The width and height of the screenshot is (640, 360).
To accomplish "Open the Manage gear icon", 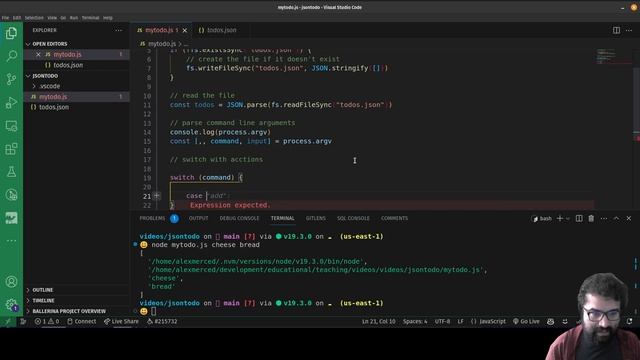I will point(11,304).
